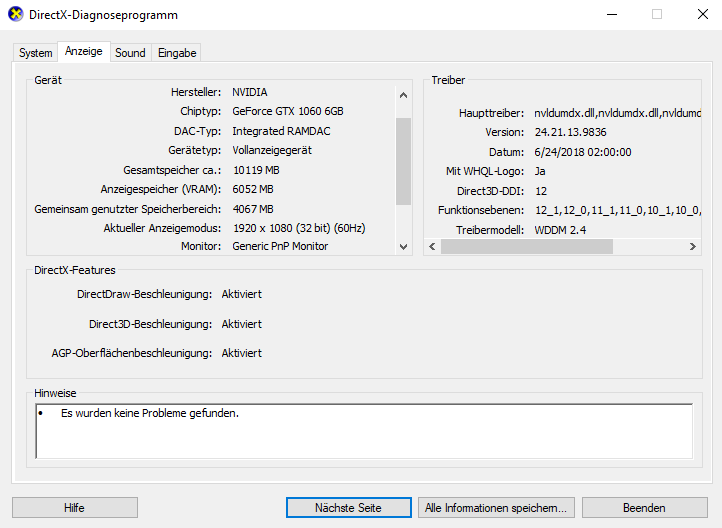Click the shared memory value "4067 MB"
Screen dimensions: 722x528
pos(253,209)
